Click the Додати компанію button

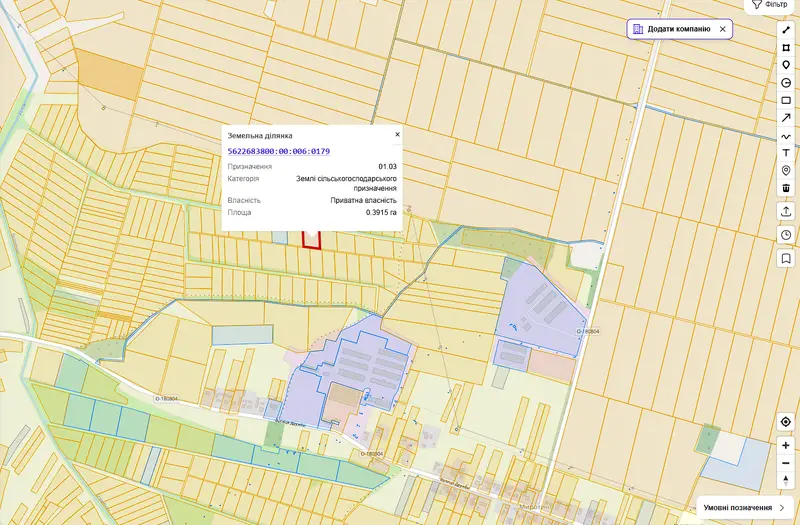[679, 29]
